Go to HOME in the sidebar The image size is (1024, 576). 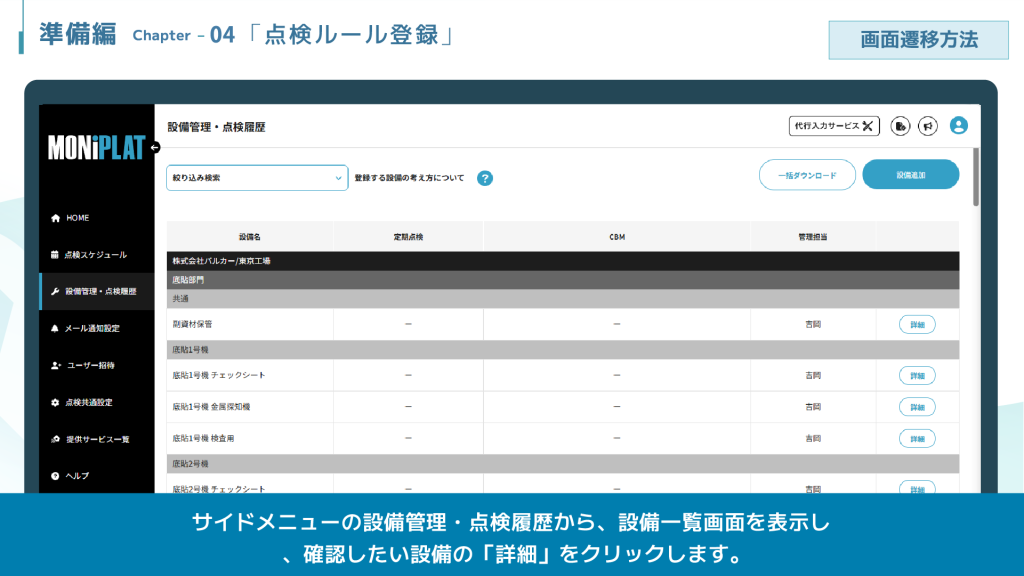click(78, 218)
